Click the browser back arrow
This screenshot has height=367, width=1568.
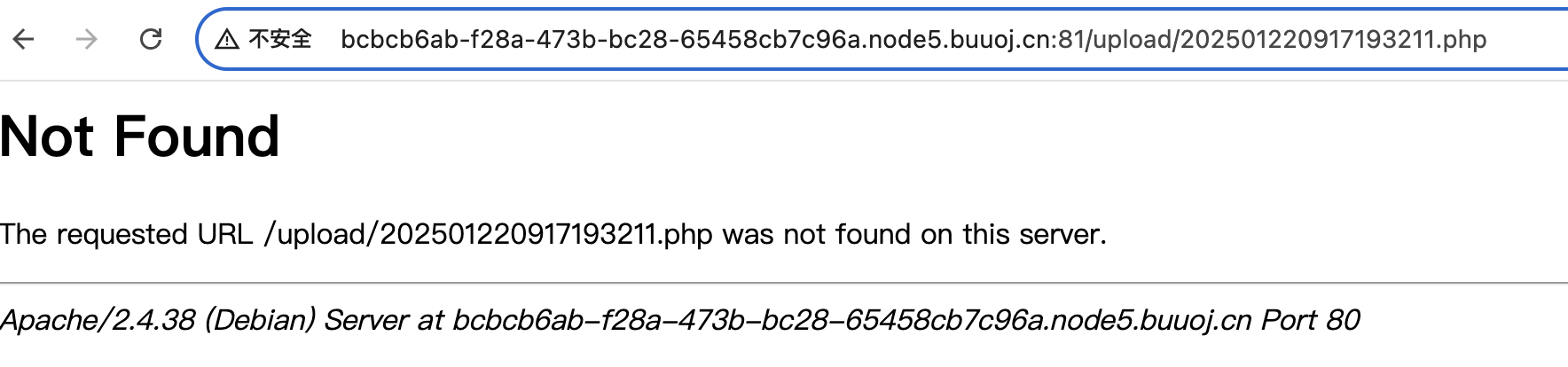pyautogui.click(x=24, y=39)
